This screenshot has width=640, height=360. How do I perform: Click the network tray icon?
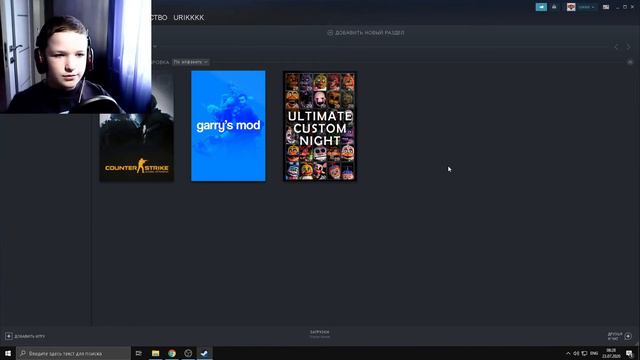click(584, 353)
